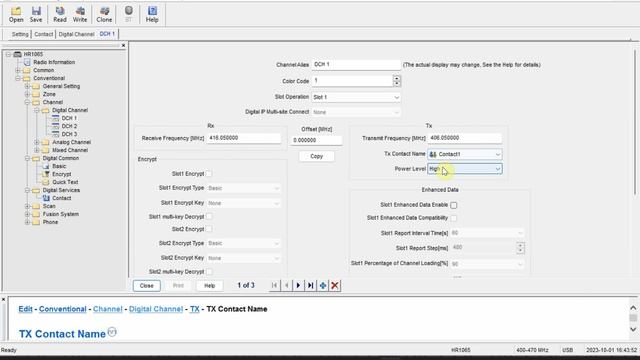Expand the Scan folder
This screenshot has width=640, height=360.
click(27, 206)
